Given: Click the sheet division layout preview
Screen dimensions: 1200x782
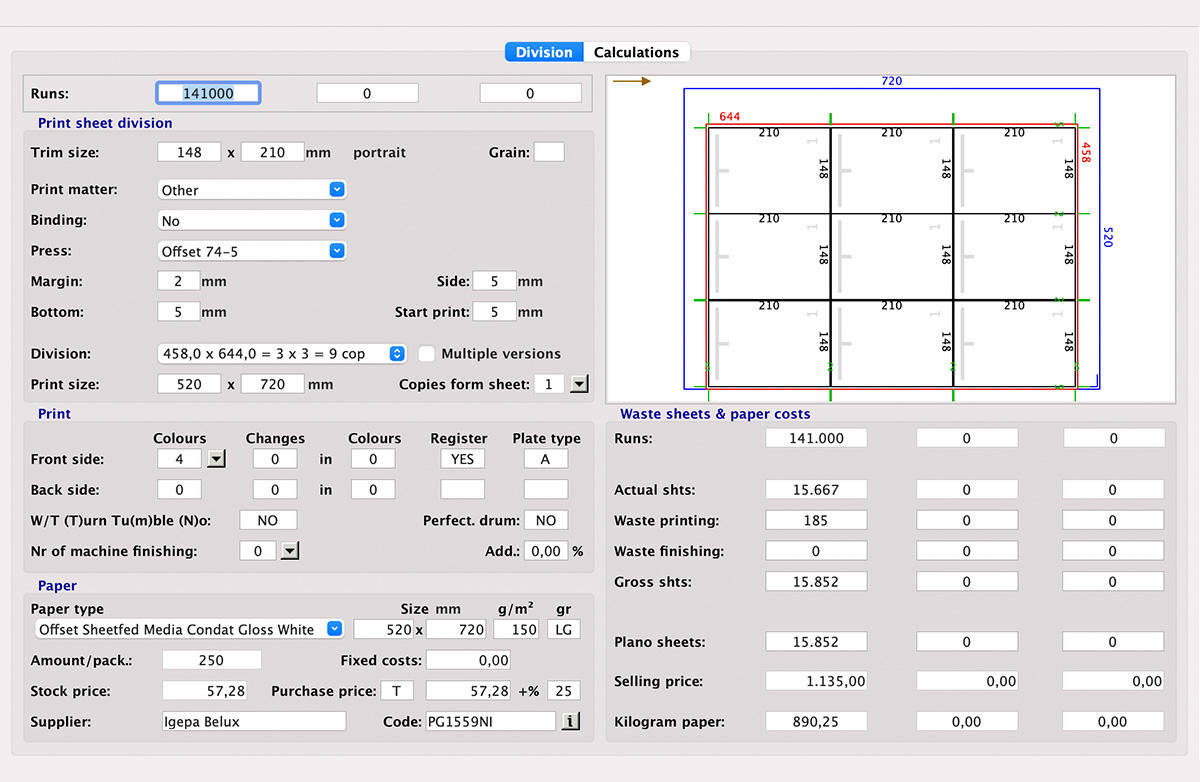Looking at the screenshot, I should [x=891, y=239].
